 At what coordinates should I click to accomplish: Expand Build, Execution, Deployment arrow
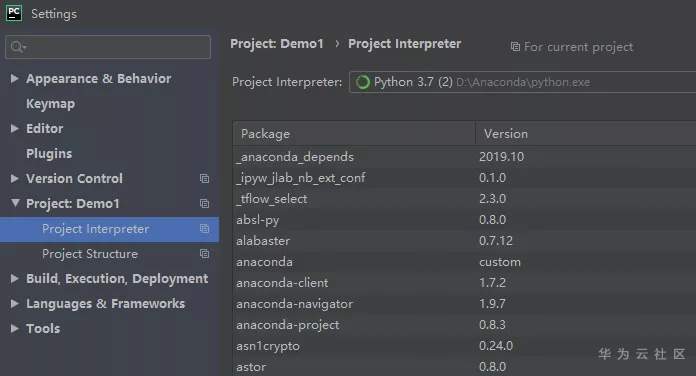pyautogui.click(x=15, y=279)
